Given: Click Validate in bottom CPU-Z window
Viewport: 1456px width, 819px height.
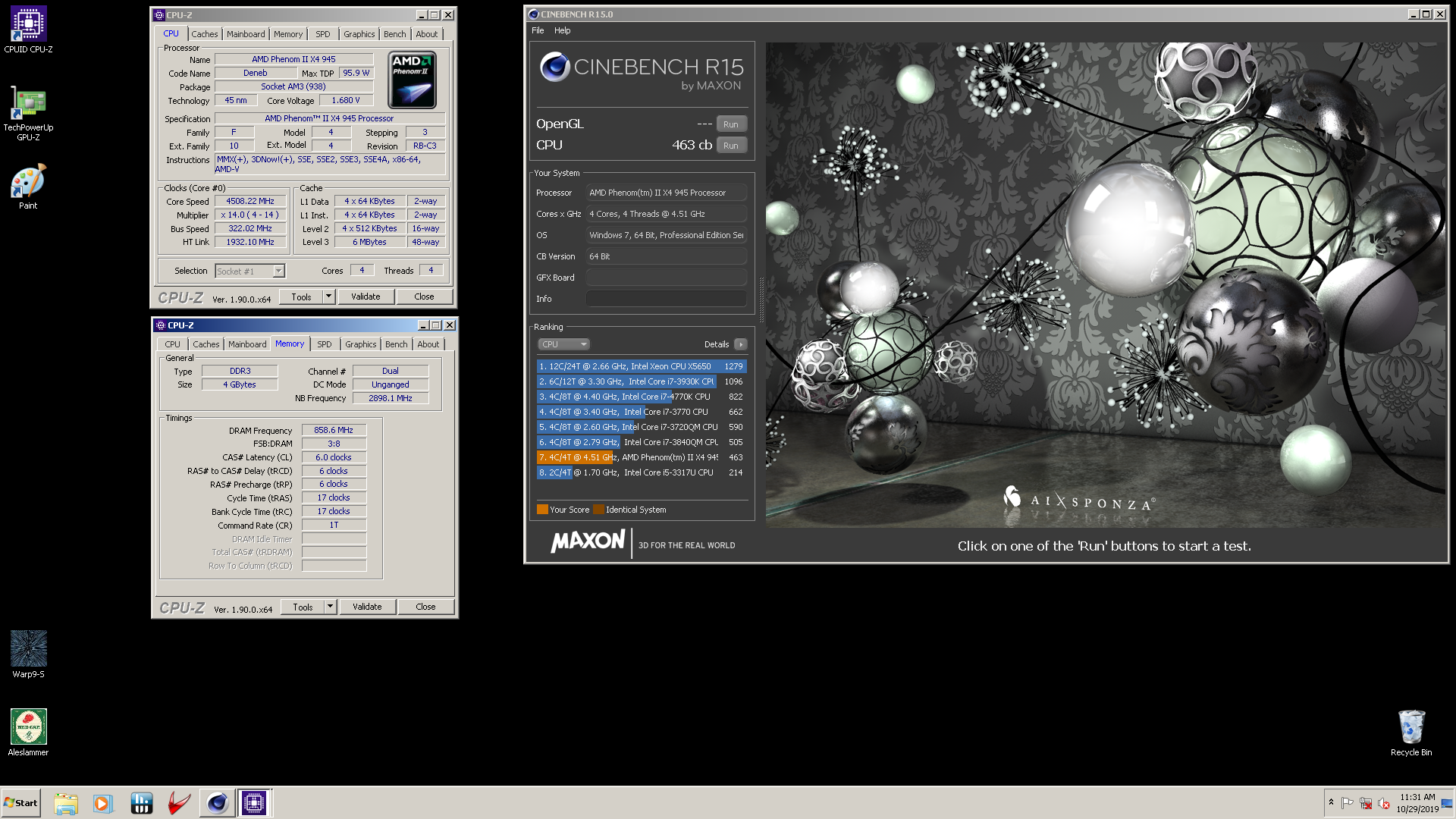Looking at the screenshot, I should tap(367, 607).
